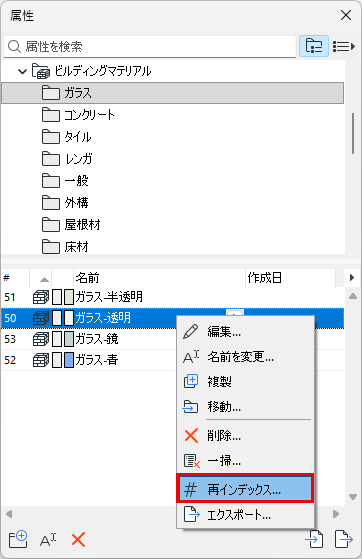Click building material icon of ガラス-鏡
Screen dimensions: 362x559
coord(41,339)
